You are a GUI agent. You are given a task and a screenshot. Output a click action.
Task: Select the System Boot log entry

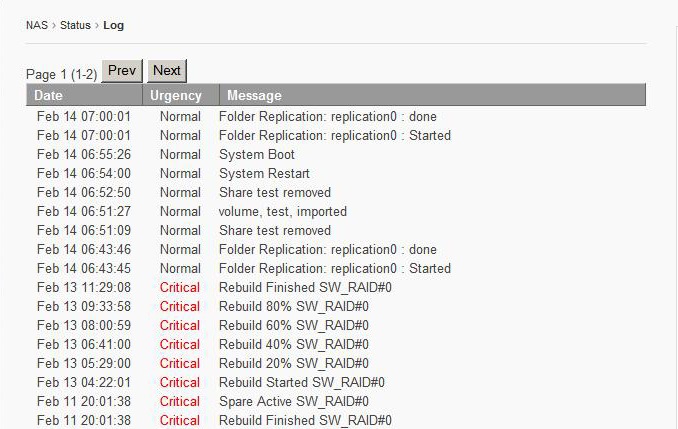tap(257, 154)
